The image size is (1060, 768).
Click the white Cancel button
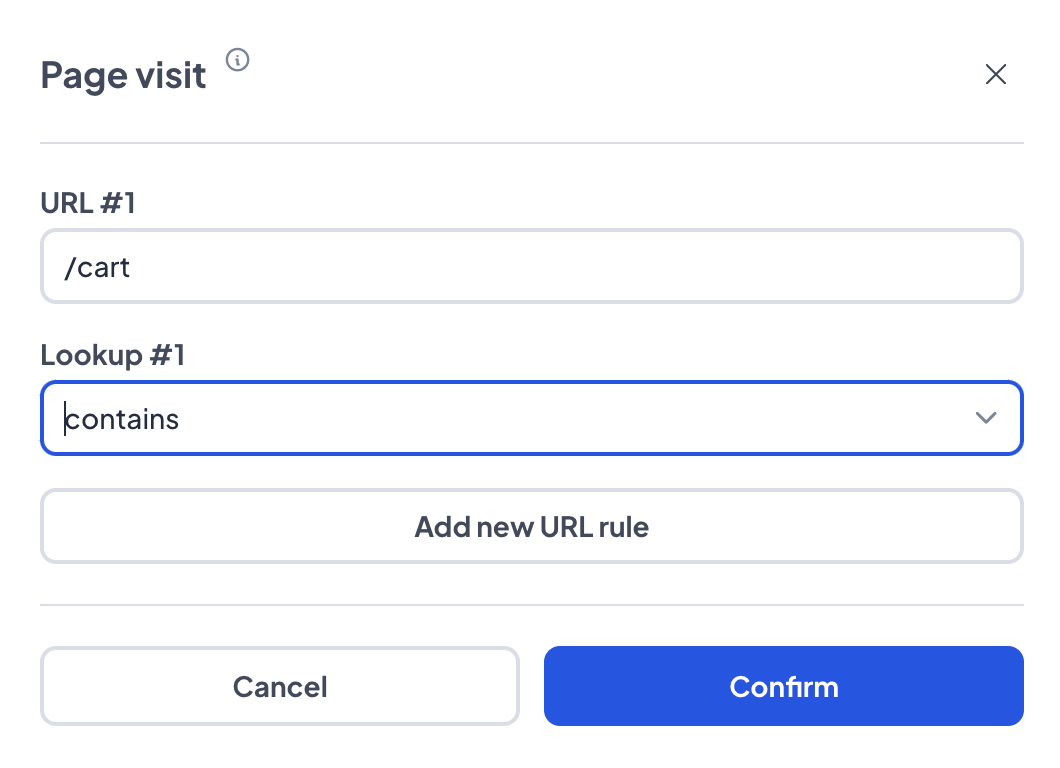point(280,686)
